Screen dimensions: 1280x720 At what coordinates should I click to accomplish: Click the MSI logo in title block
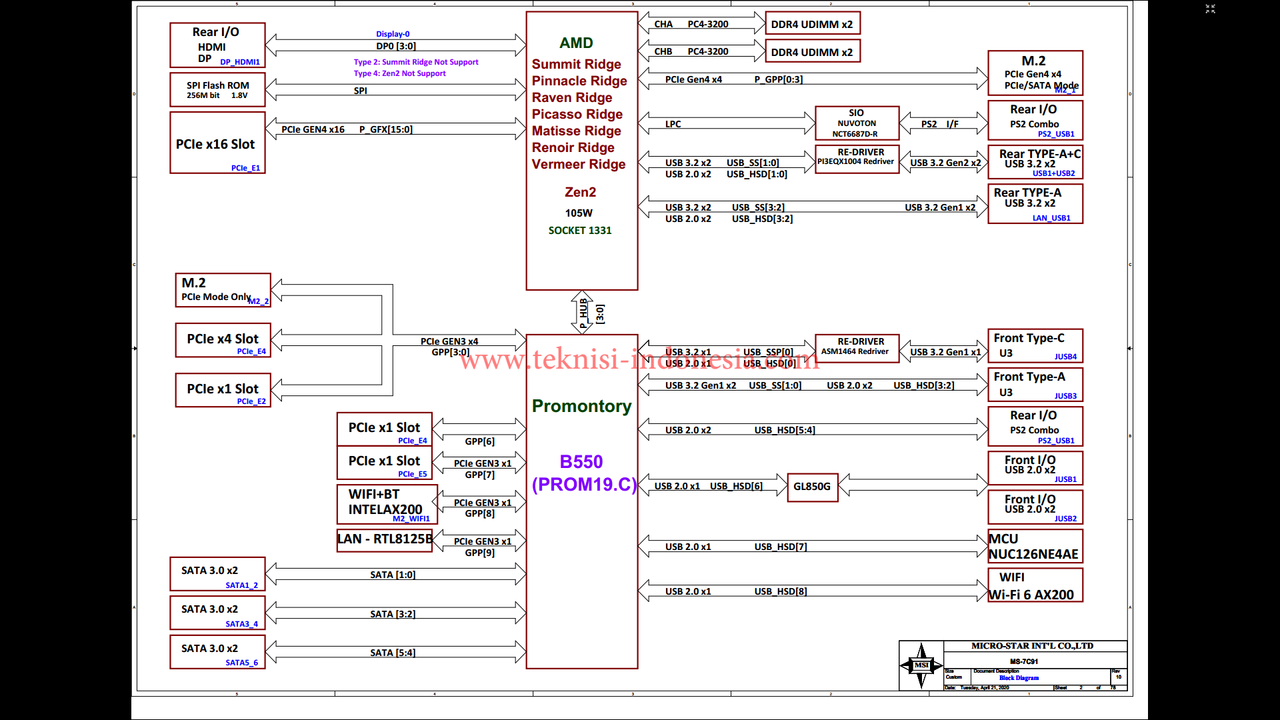pos(920,665)
